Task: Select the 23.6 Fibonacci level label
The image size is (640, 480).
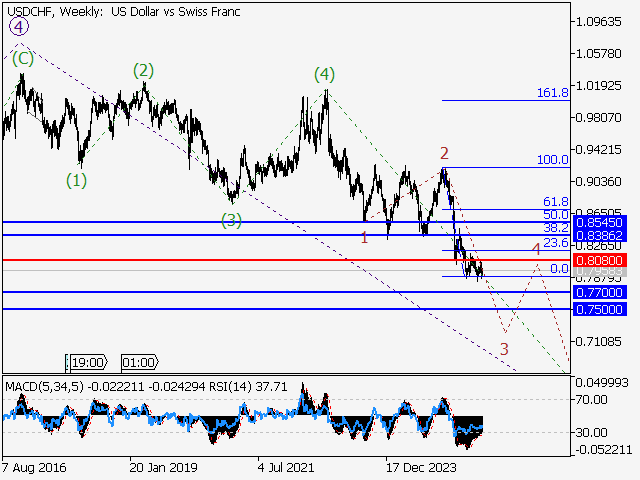Action: 556,243
